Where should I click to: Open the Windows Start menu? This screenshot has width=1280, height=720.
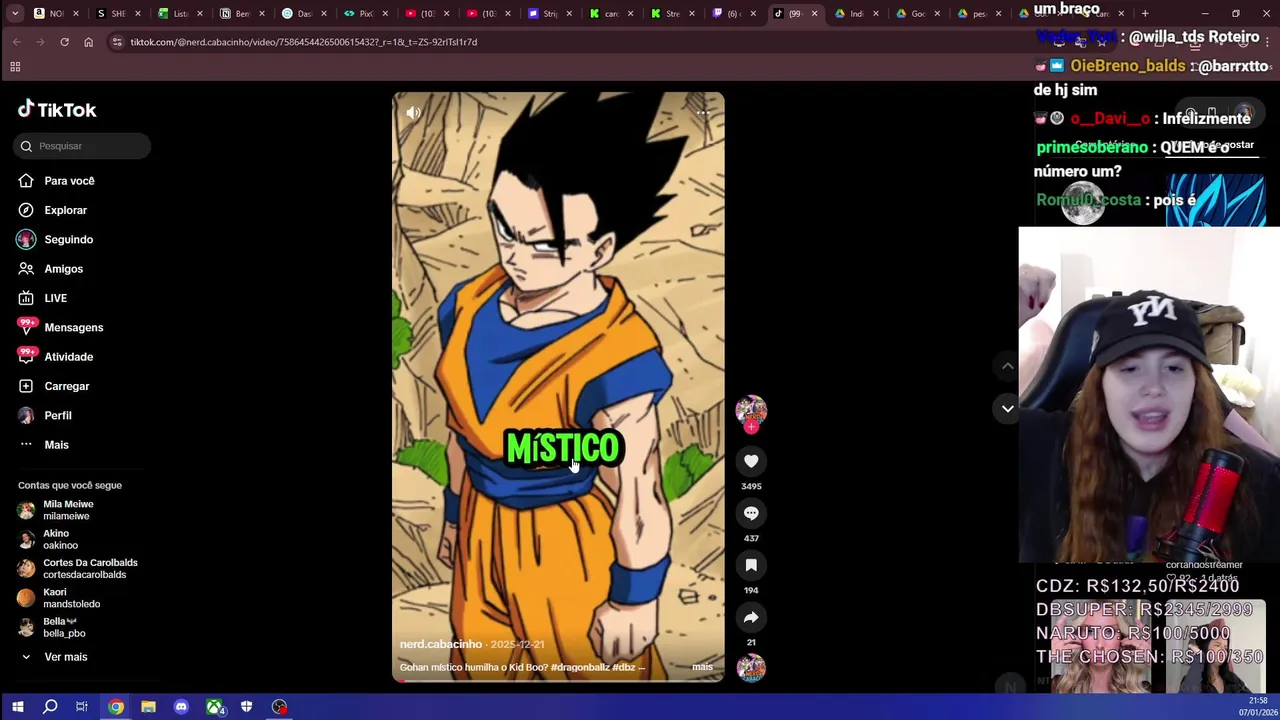pyautogui.click(x=17, y=707)
